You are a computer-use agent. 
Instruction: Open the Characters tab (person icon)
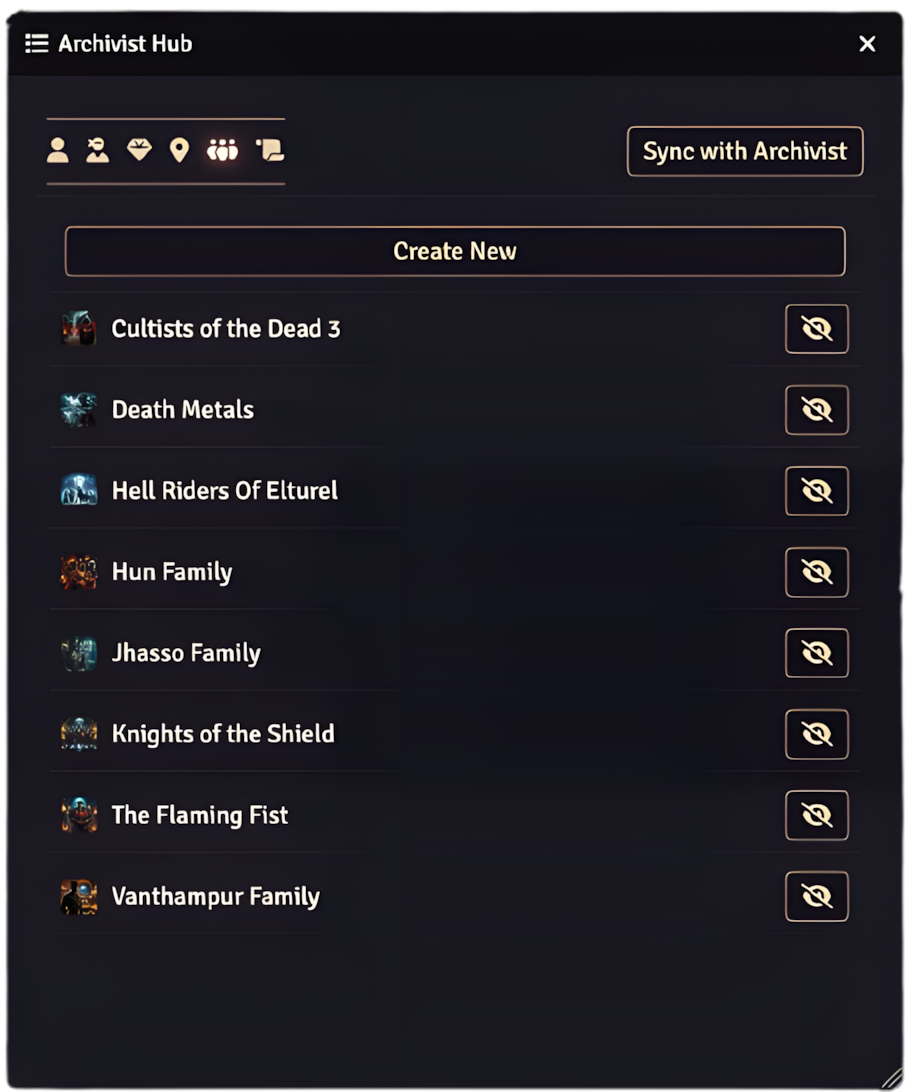pos(58,151)
